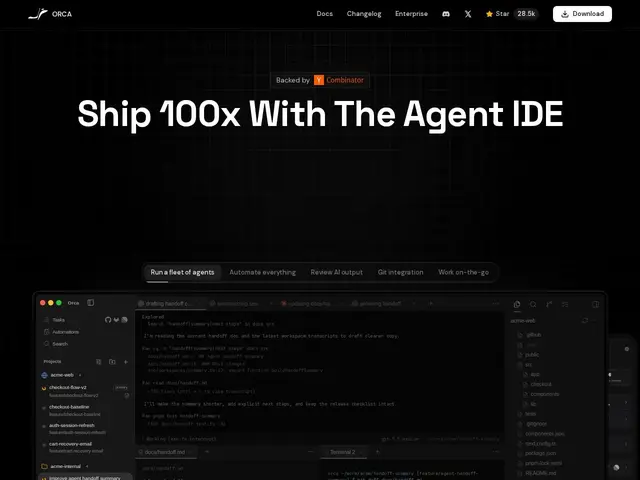Go to the Enterprise page
This screenshot has width=640, height=480.
(x=411, y=14)
